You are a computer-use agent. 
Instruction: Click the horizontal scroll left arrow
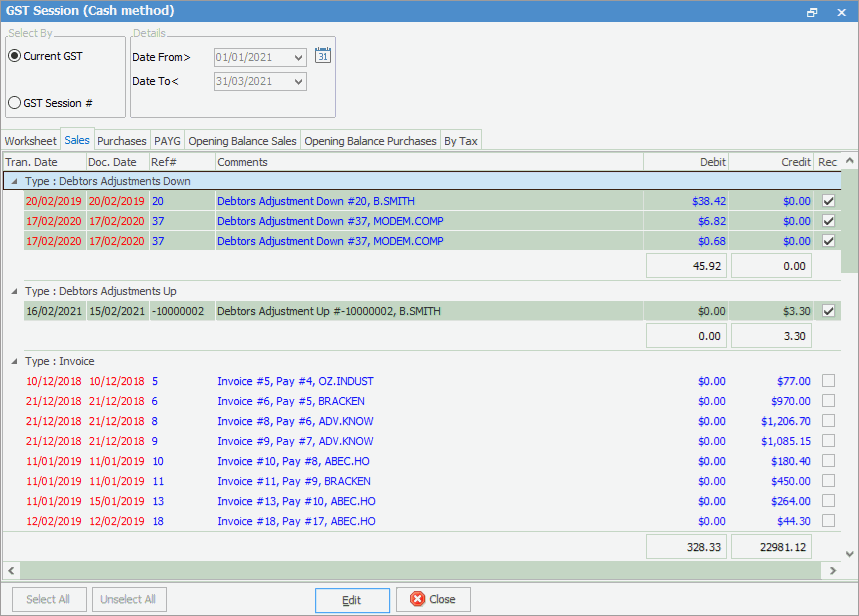(9, 570)
